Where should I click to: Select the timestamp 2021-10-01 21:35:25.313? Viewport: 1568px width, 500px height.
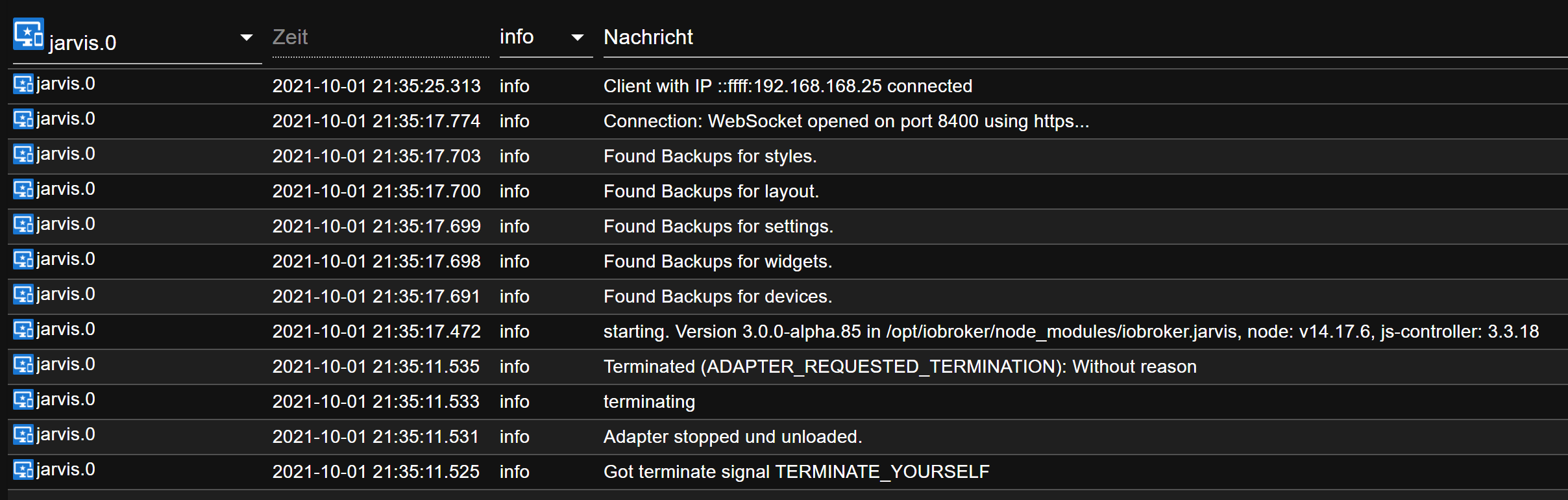point(376,85)
